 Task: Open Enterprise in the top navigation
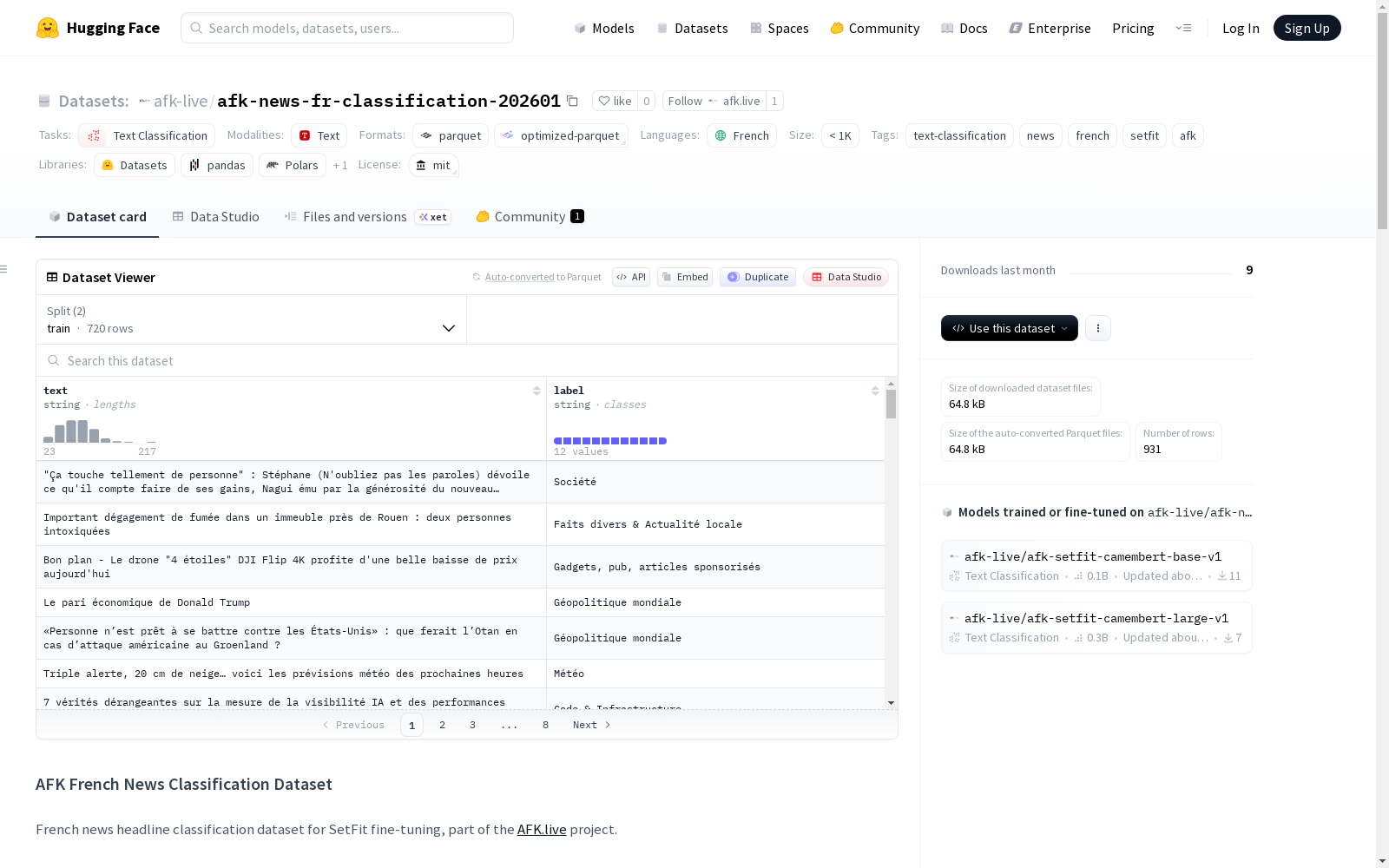(x=1050, y=28)
